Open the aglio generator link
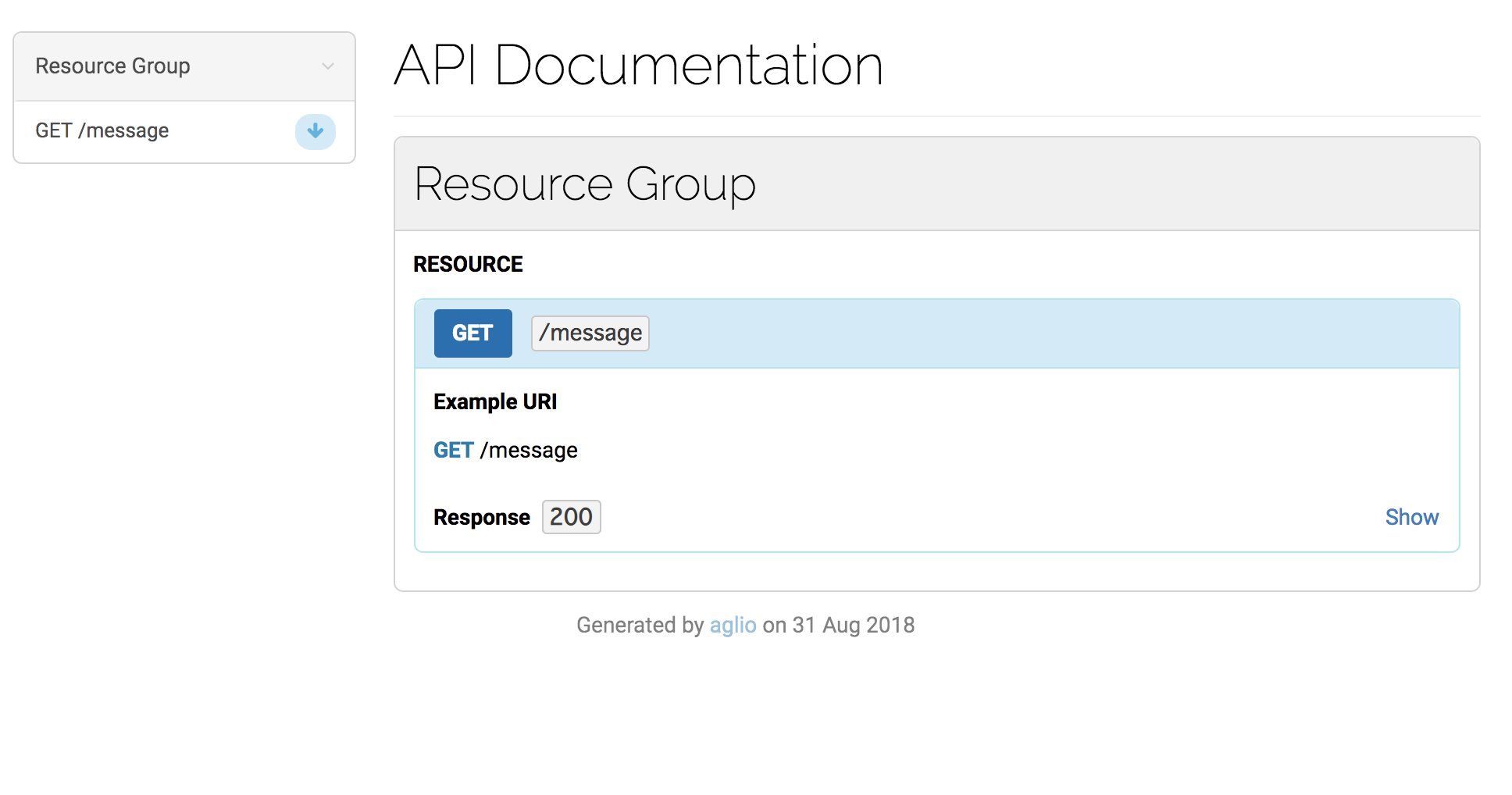The height and width of the screenshot is (795, 1512). 732,625
